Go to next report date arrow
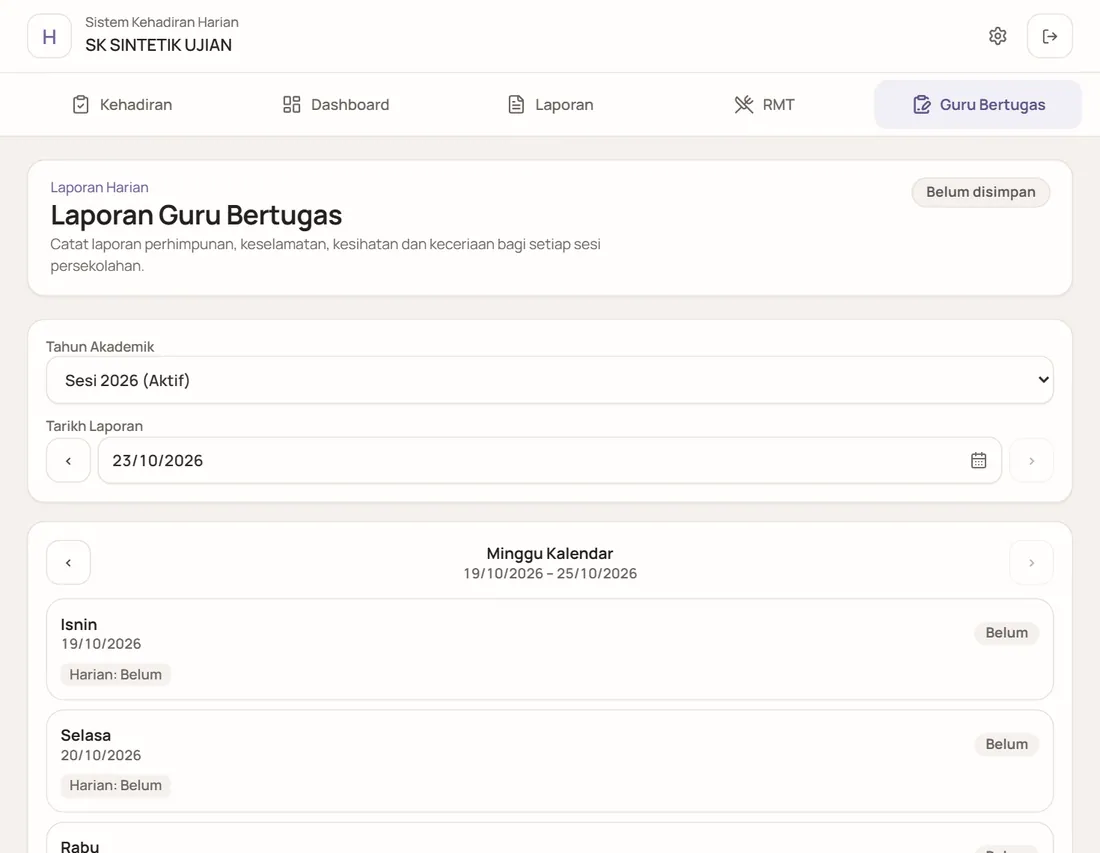 1031,460
